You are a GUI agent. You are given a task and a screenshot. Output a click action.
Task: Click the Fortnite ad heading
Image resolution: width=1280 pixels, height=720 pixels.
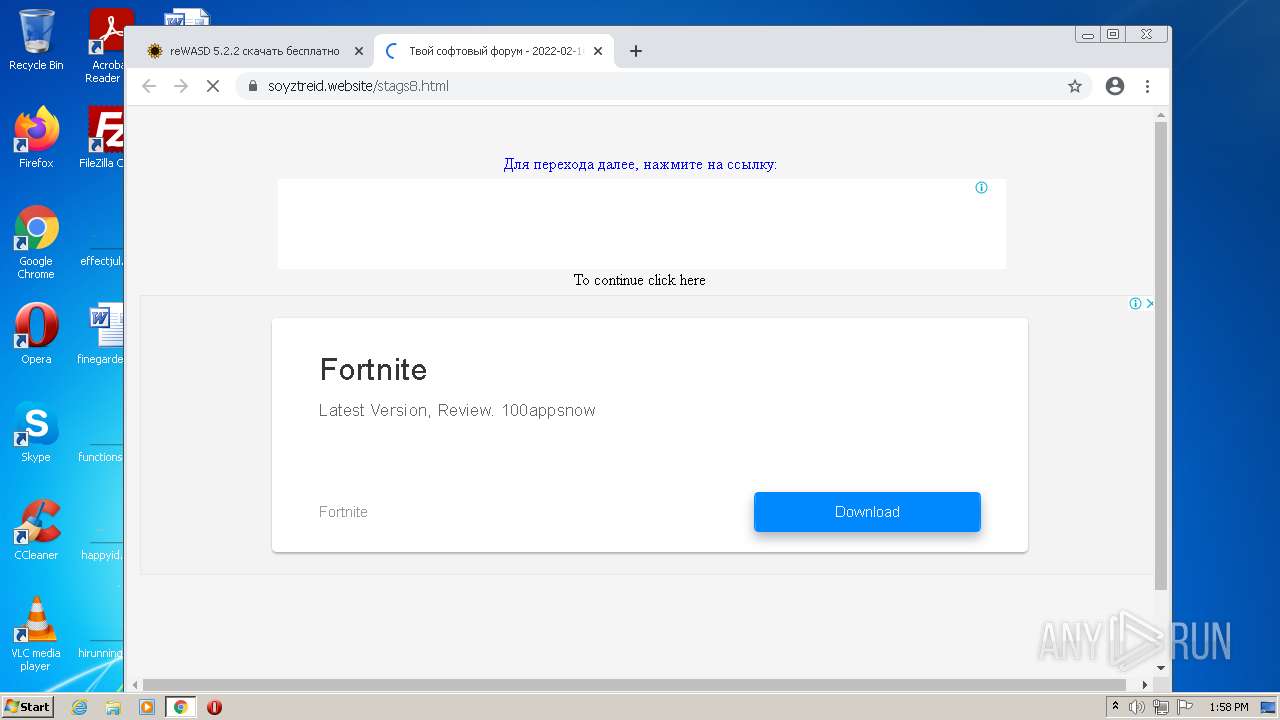point(373,370)
